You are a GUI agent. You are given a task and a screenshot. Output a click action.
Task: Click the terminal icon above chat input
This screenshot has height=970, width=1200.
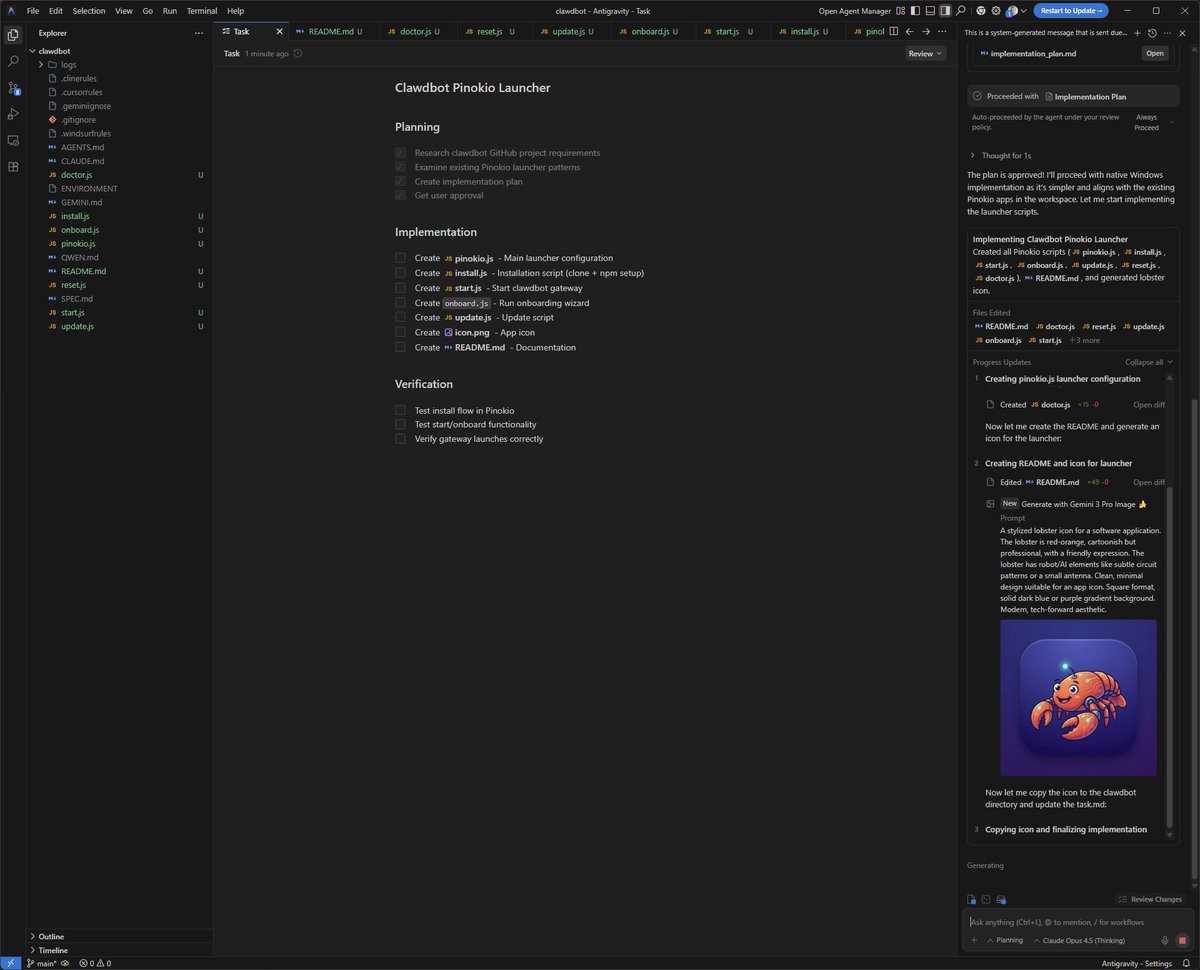(986, 900)
